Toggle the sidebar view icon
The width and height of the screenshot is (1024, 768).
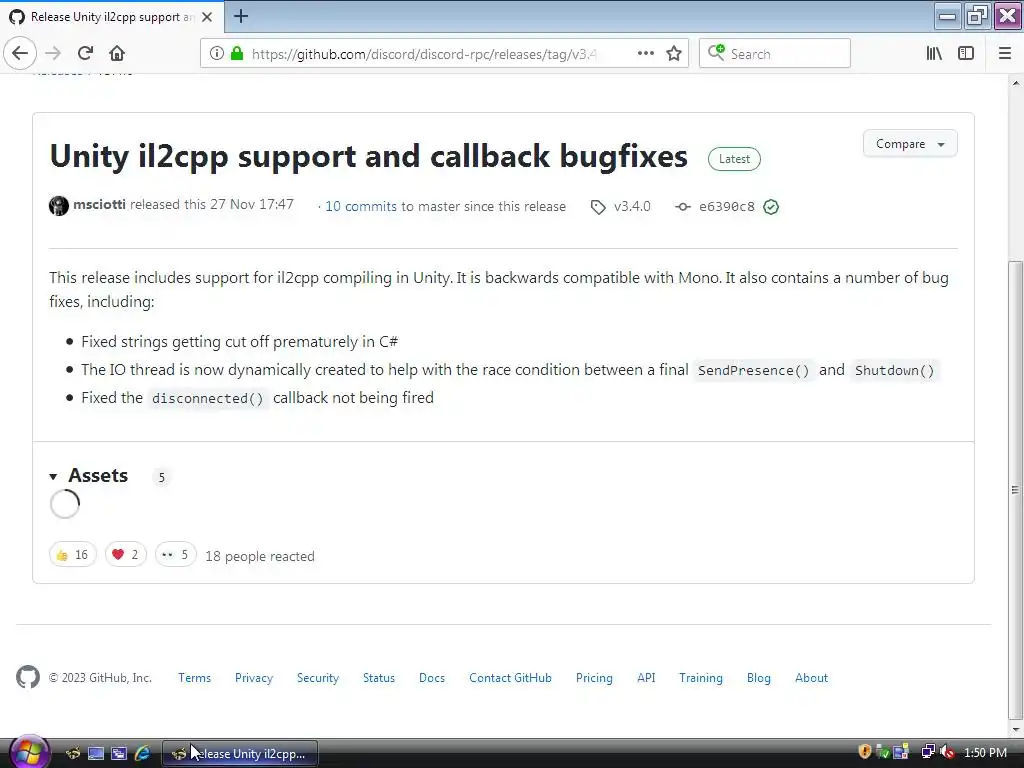tap(966, 54)
